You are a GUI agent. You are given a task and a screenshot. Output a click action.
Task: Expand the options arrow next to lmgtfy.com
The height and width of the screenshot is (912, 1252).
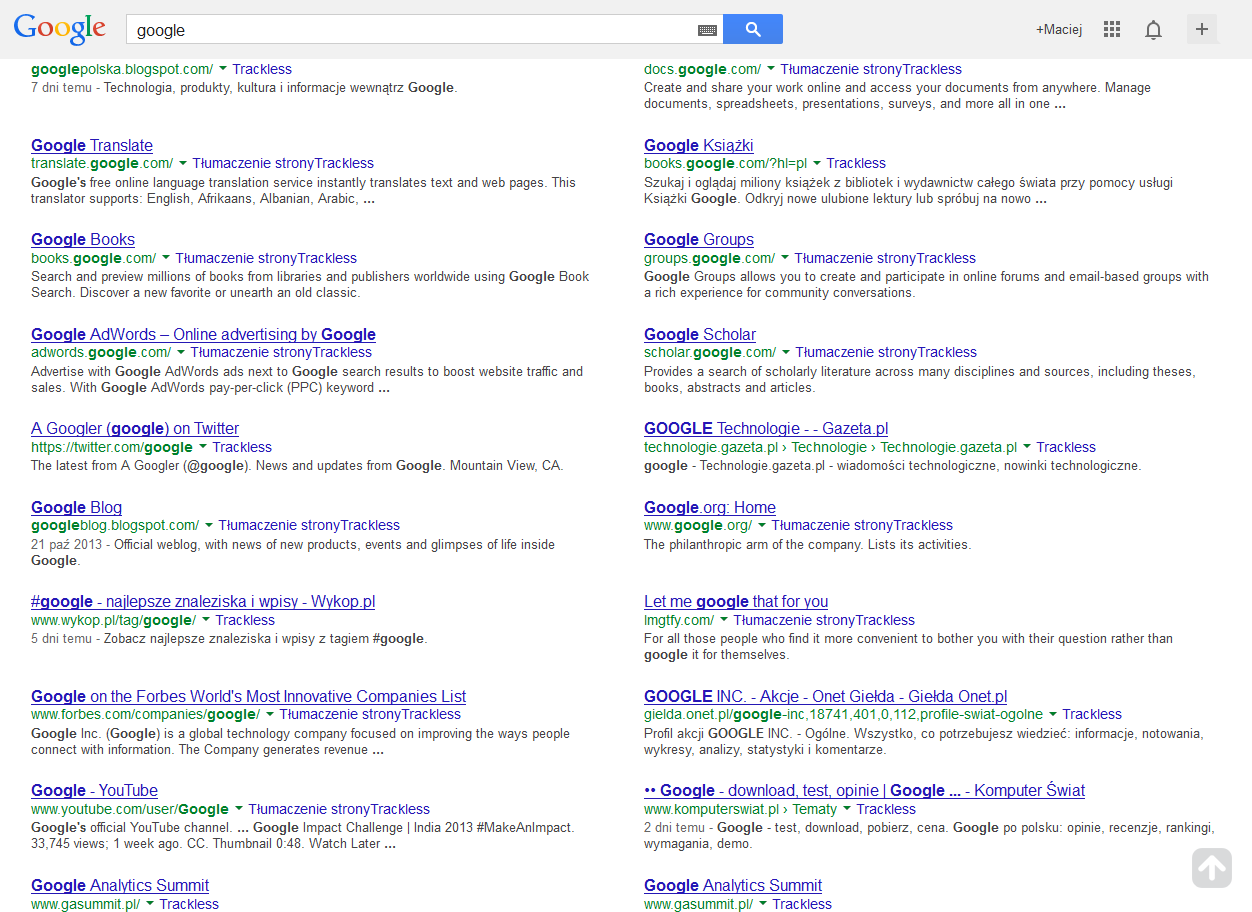[727, 620]
